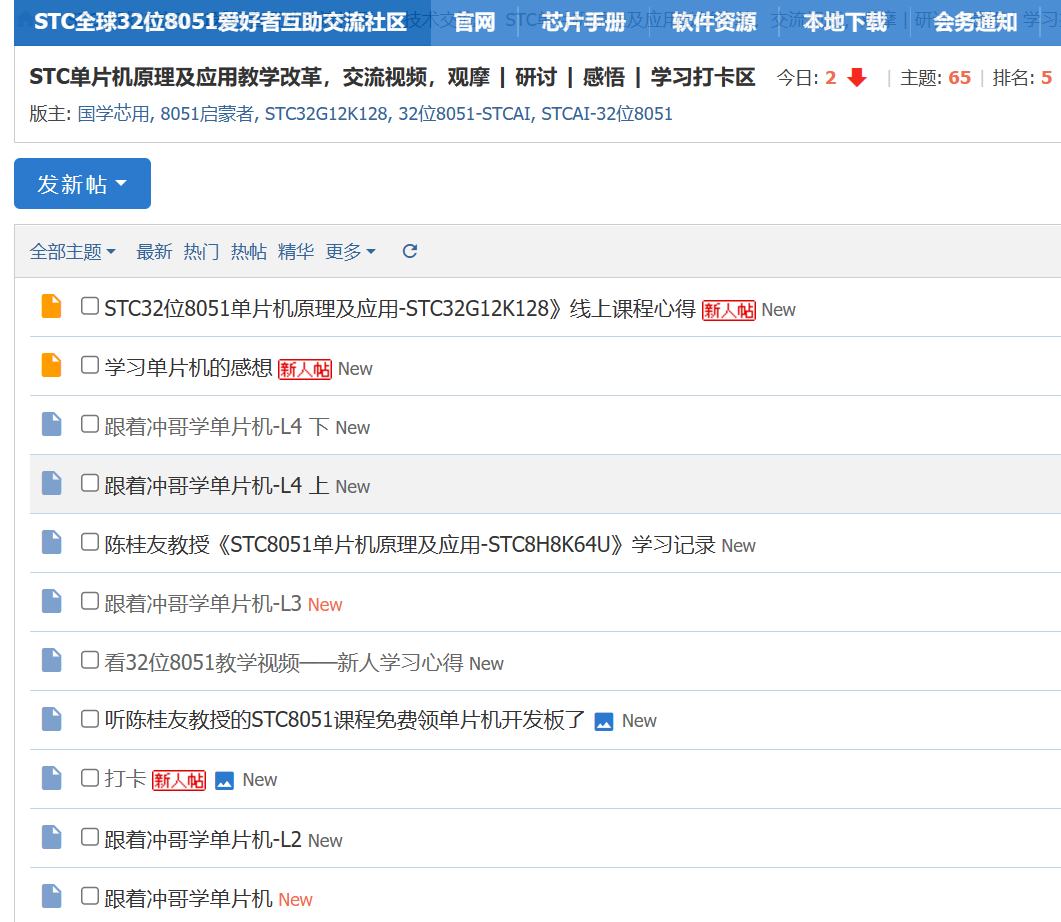Viewport: 1061px width, 922px height.
Task: Open the 芯片手册 navigation item
Action: [x=583, y=22]
